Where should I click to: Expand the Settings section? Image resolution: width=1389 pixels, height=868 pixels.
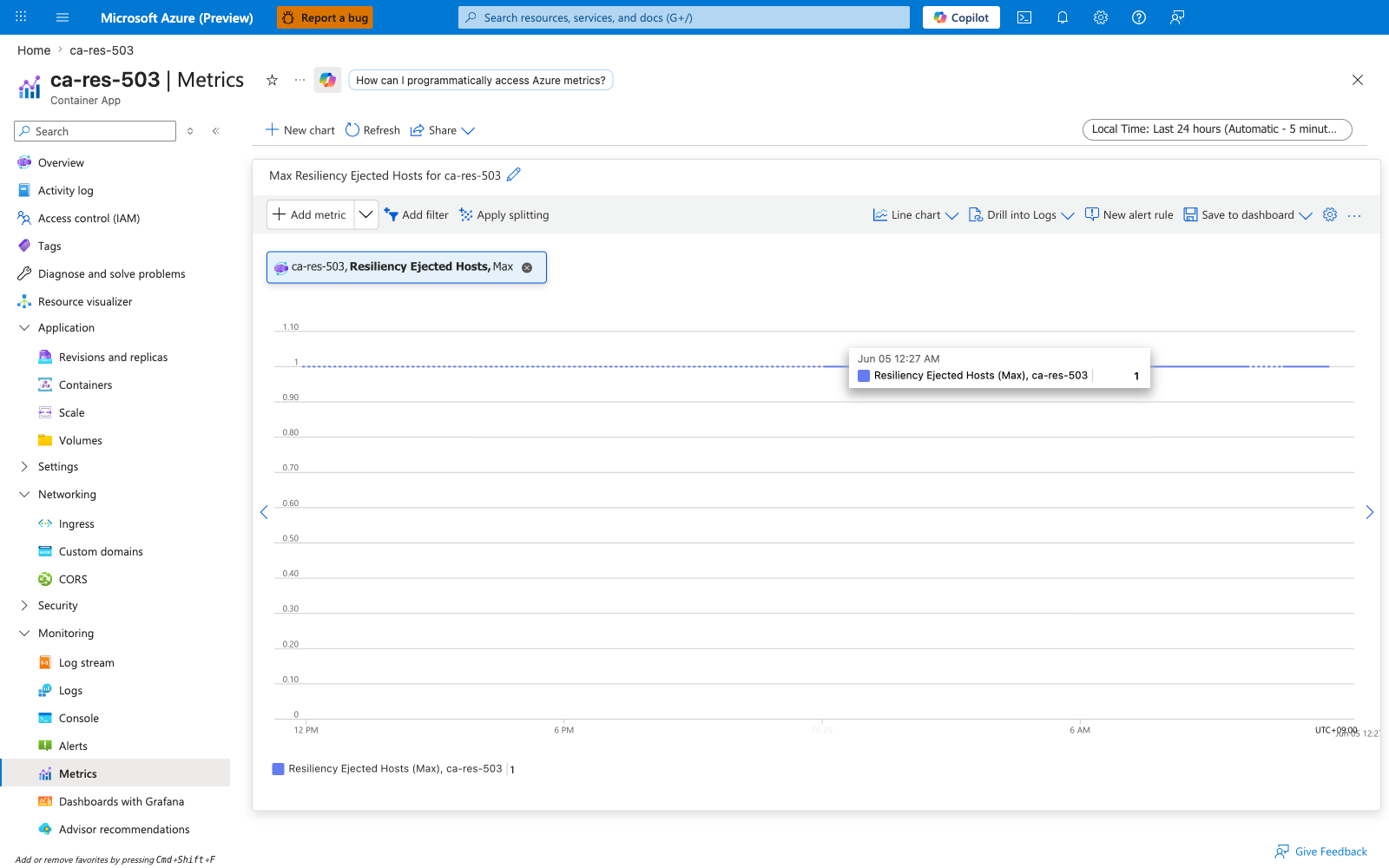pyautogui.click(x=24, y=466)
